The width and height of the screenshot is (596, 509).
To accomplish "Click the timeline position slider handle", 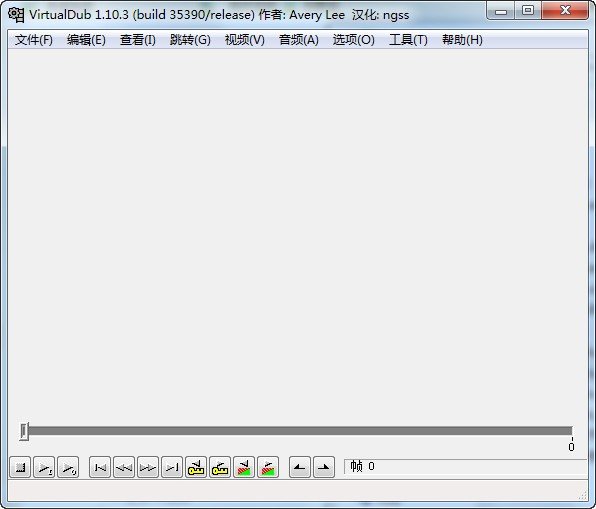I will [x=24, y=431].
